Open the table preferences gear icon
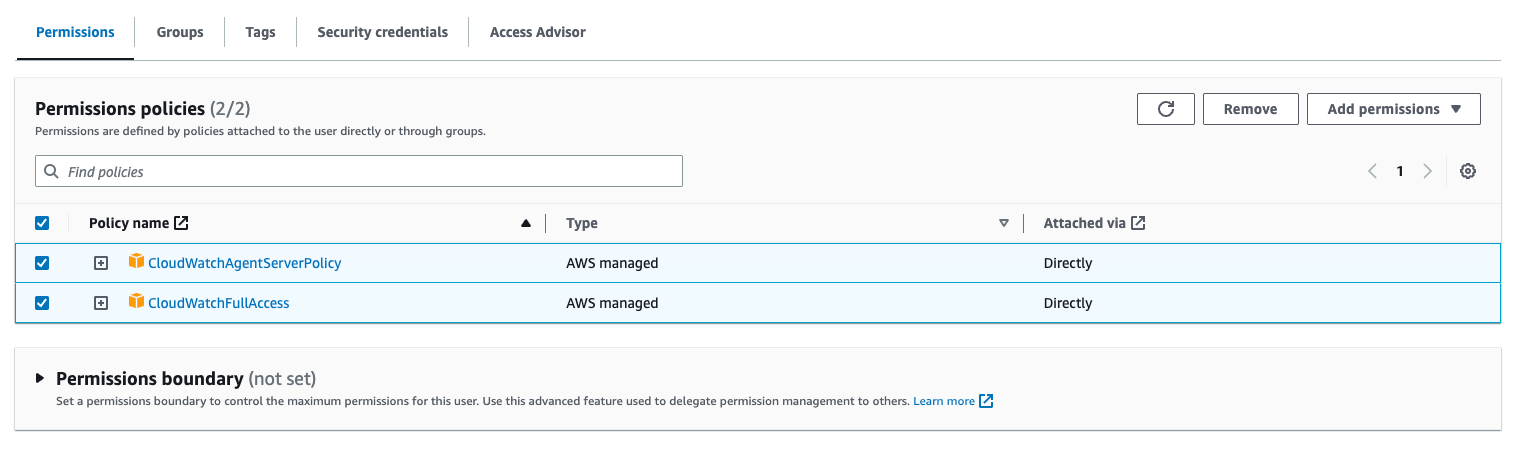 click(1467, 171)
